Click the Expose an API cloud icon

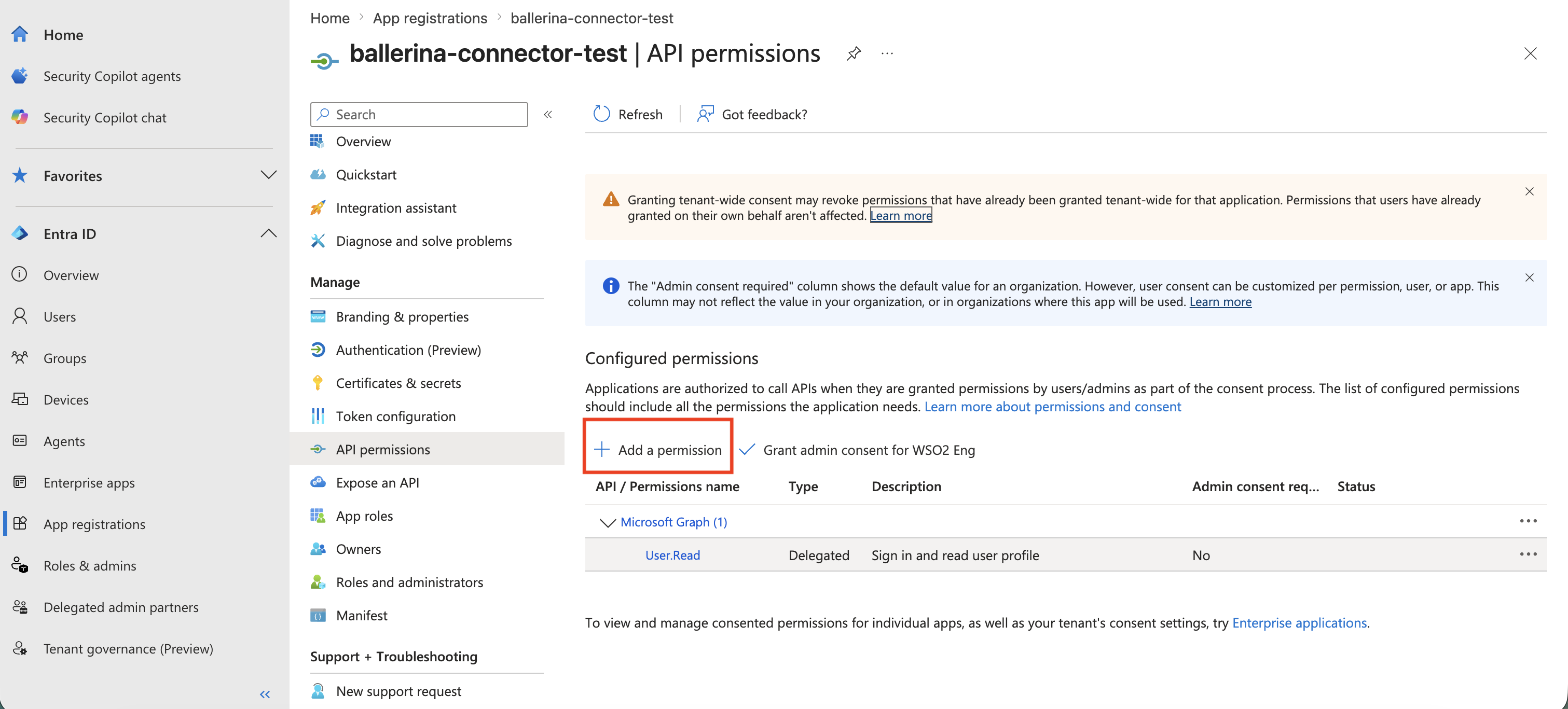pyautogui.click(x=318, y=482)
